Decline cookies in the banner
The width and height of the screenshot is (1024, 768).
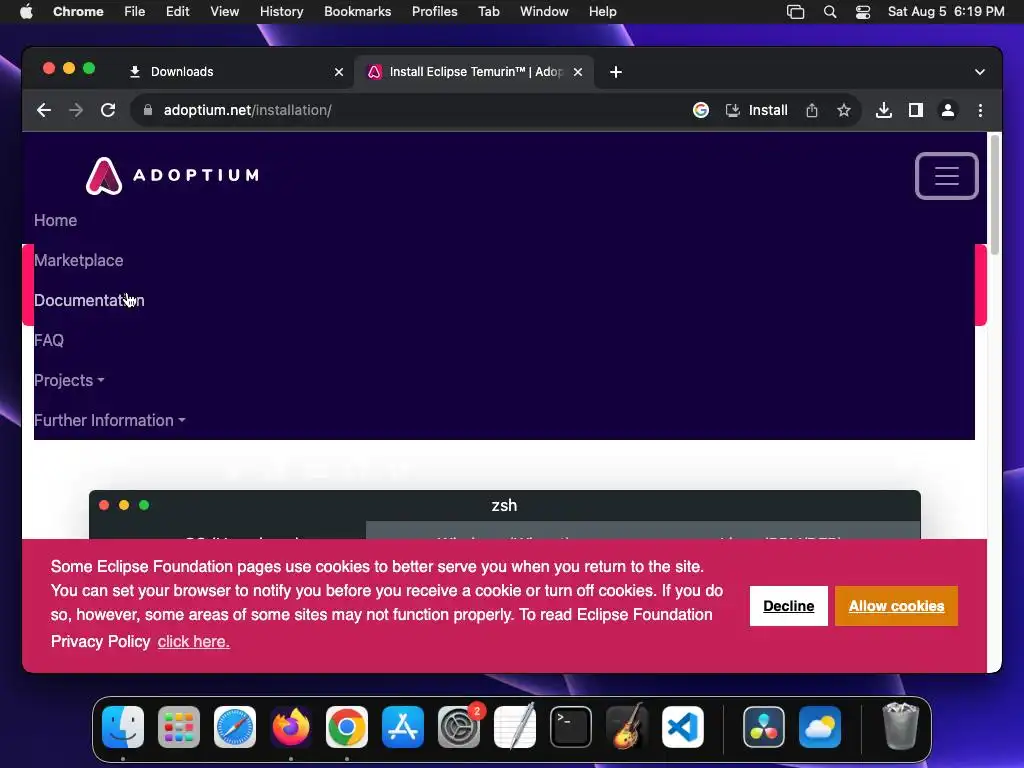click(x=788, y=606)
